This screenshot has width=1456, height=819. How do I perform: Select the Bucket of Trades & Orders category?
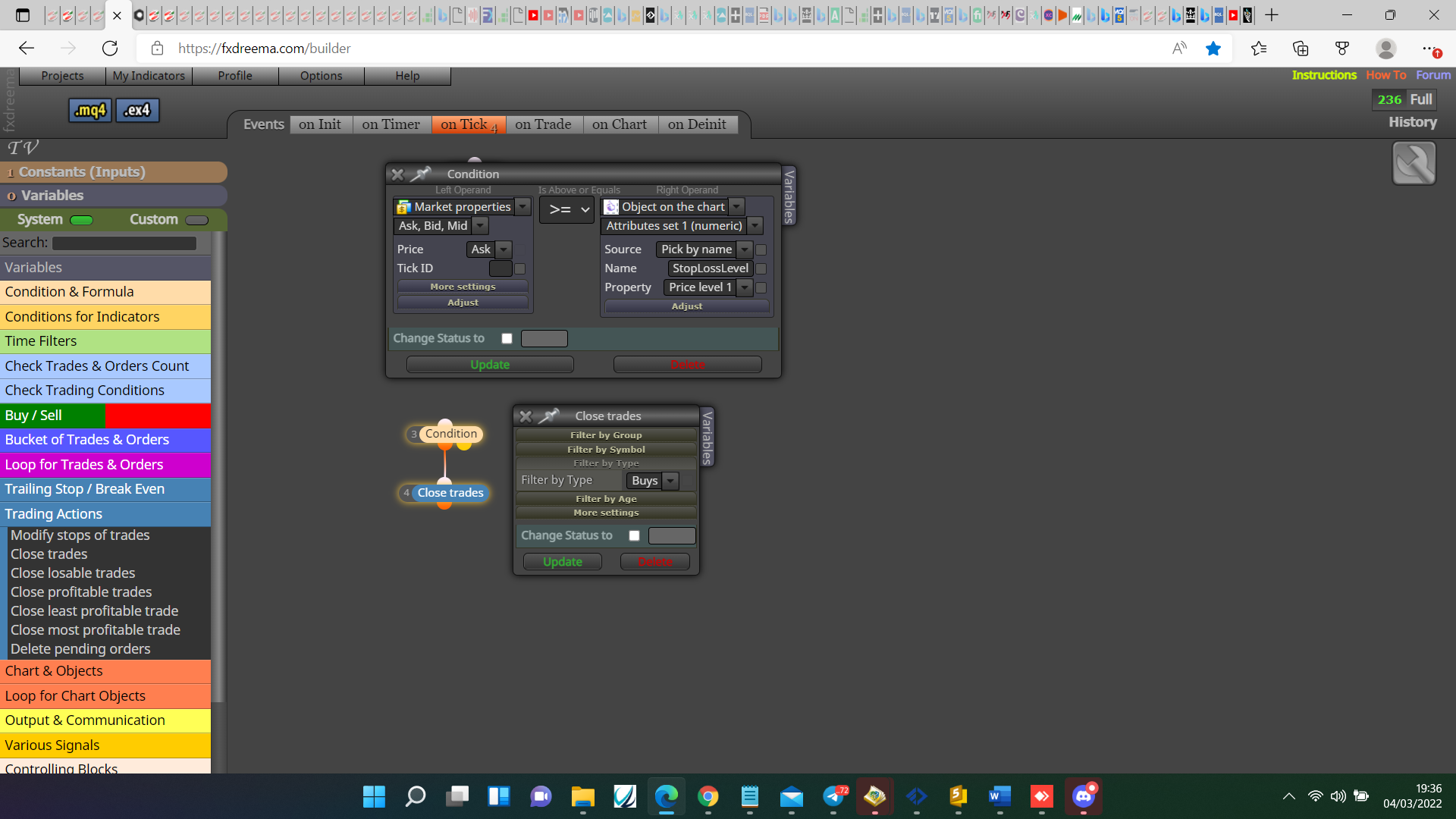click(x=105, y=440)
